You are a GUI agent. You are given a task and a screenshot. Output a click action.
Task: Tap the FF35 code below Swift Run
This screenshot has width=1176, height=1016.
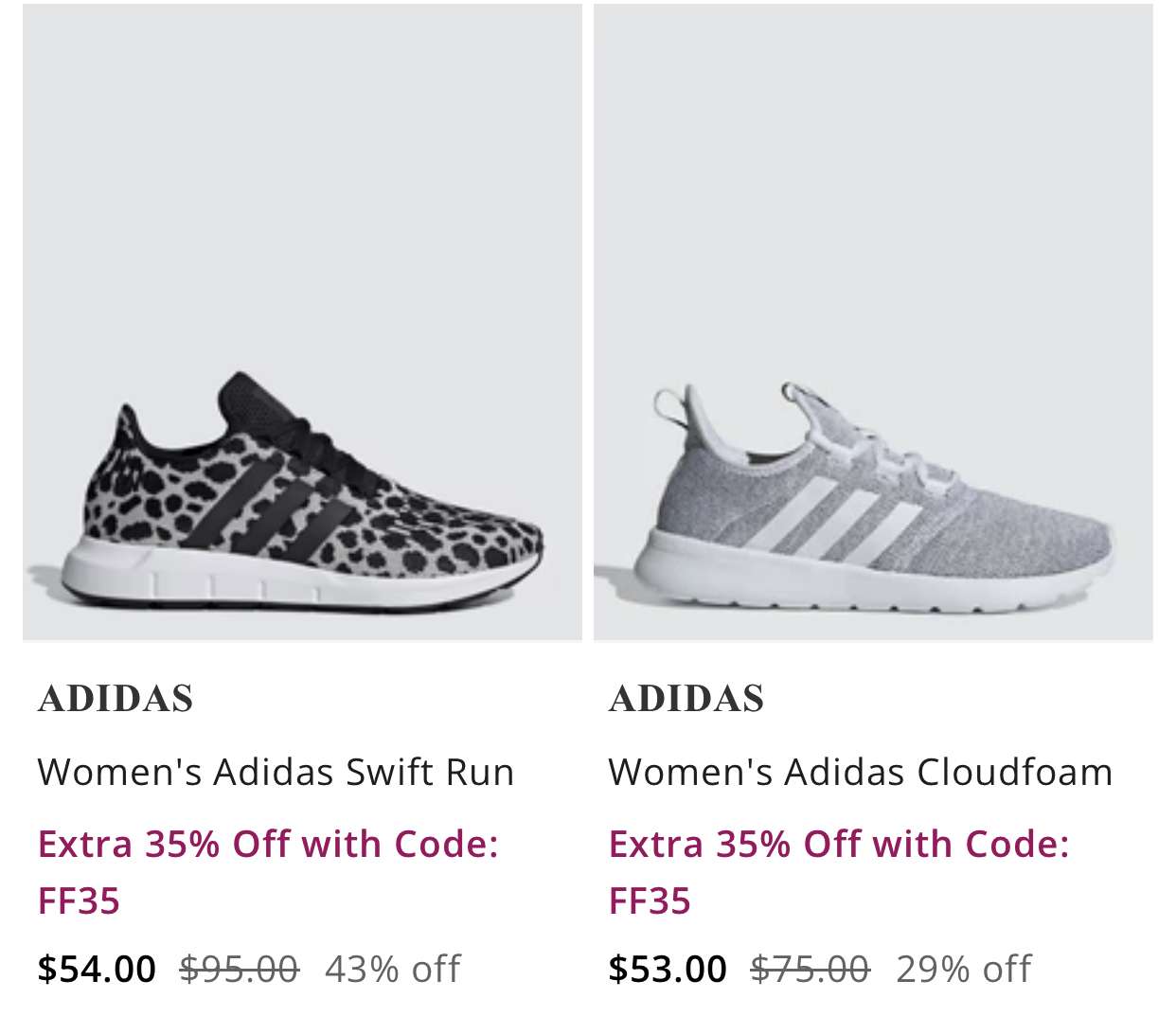click(79, 900)
